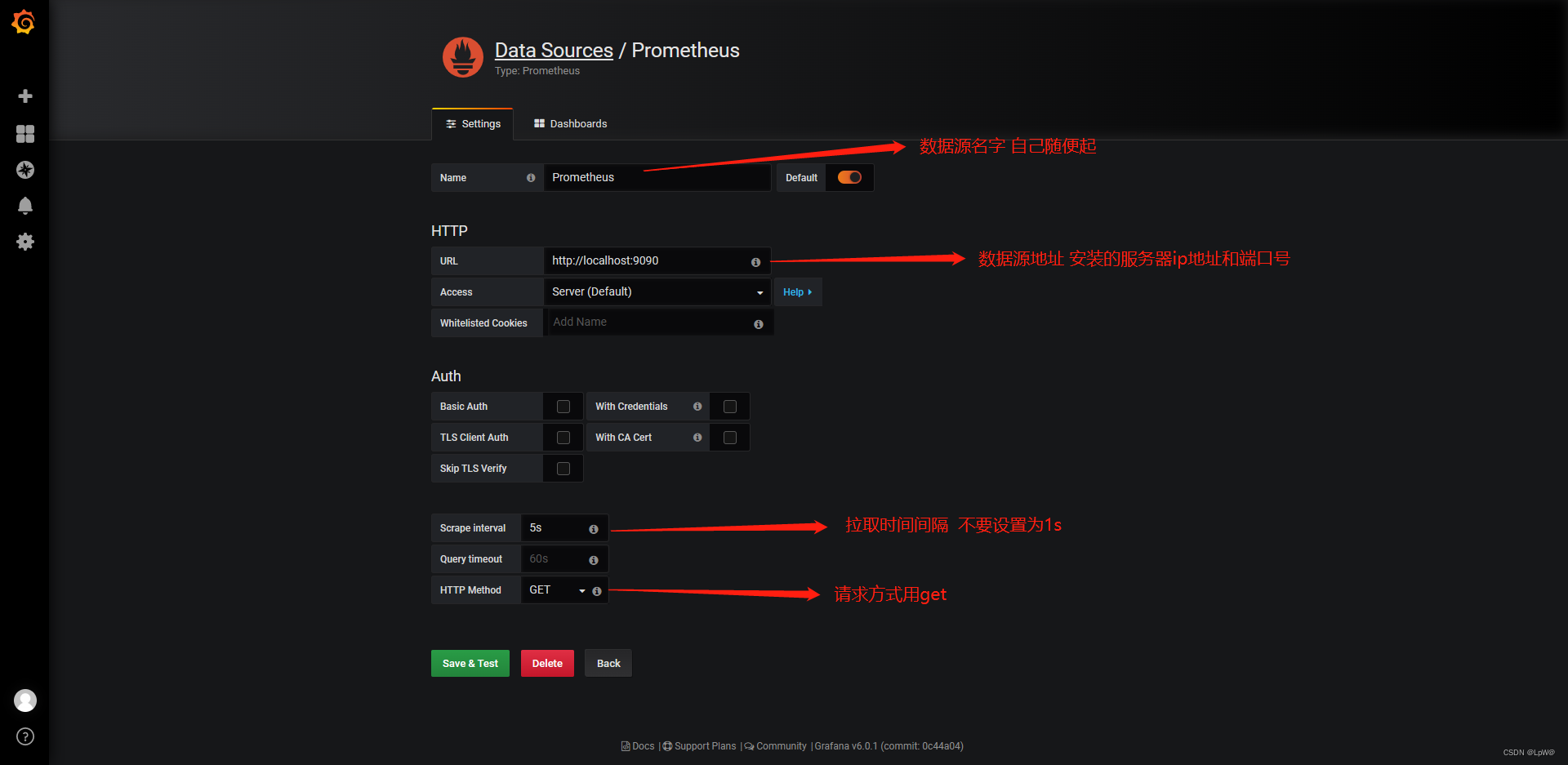Click the info icon beside With Credentials

coord(697,407)
